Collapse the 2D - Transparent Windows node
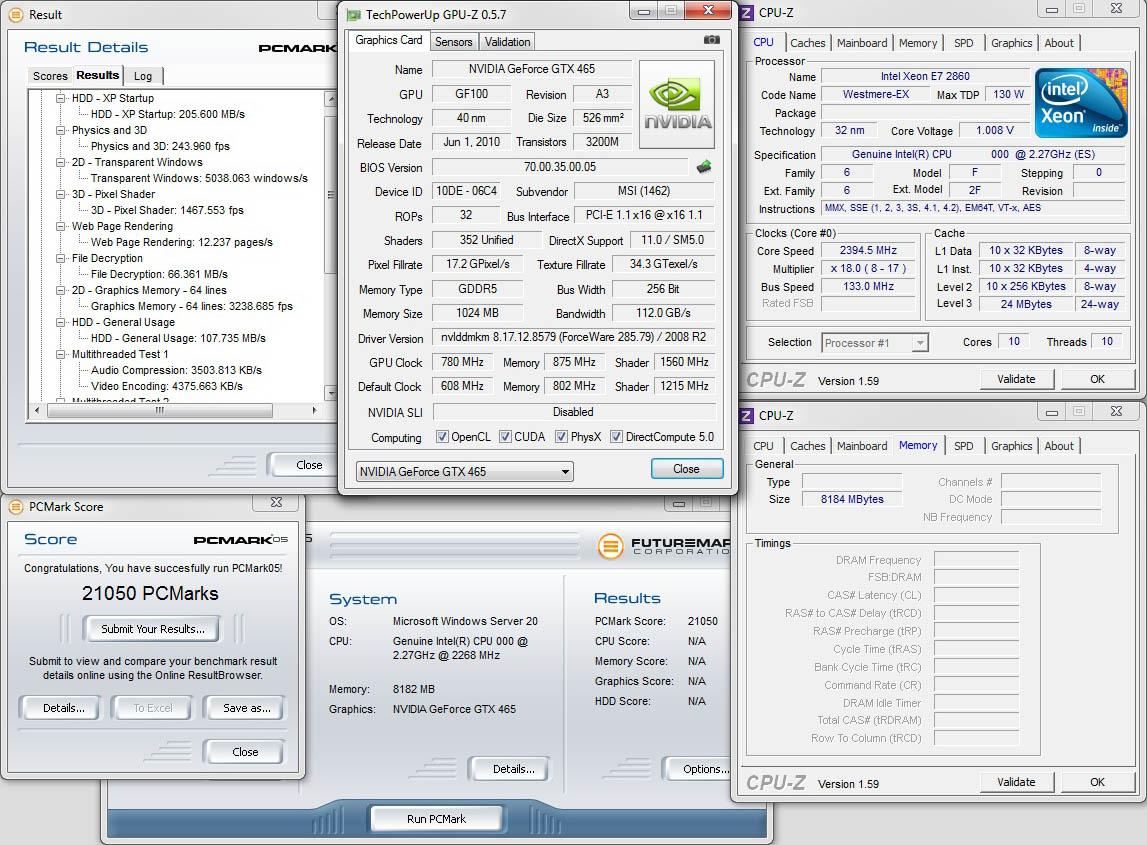 (61, 162)
